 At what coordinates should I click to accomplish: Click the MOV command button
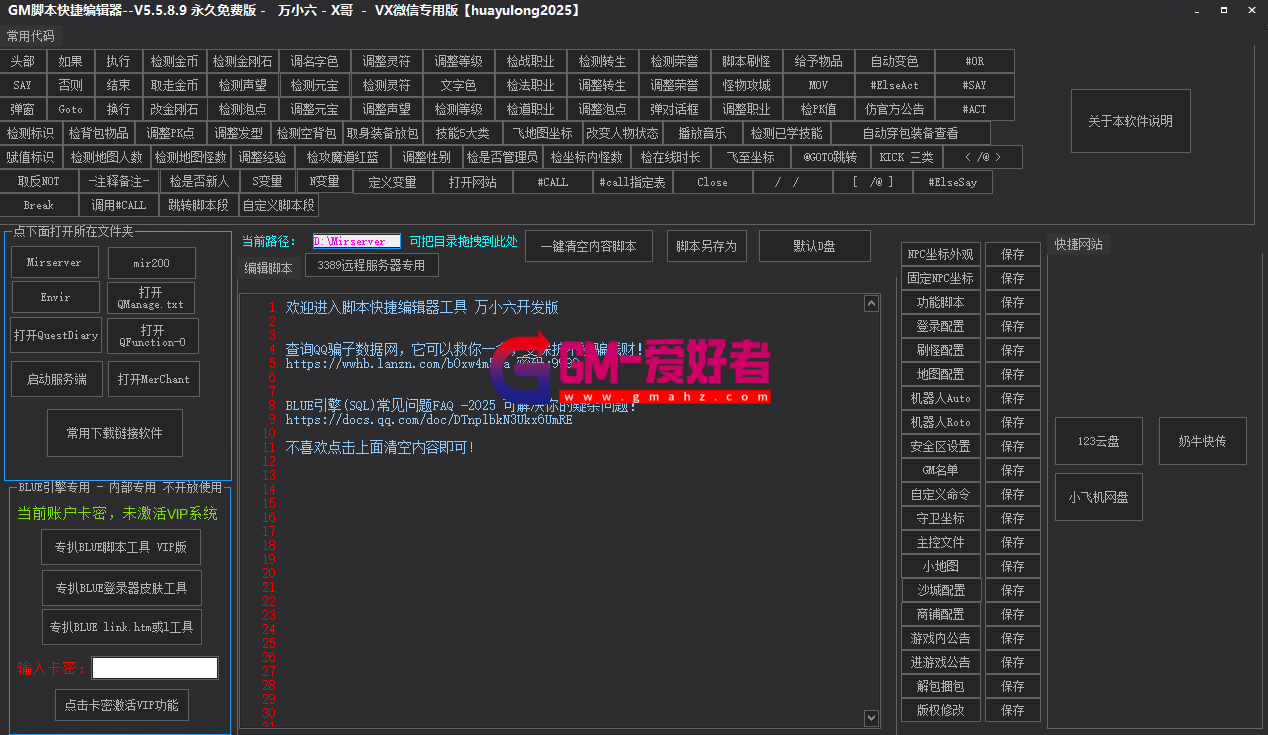(x=818, y=85)
